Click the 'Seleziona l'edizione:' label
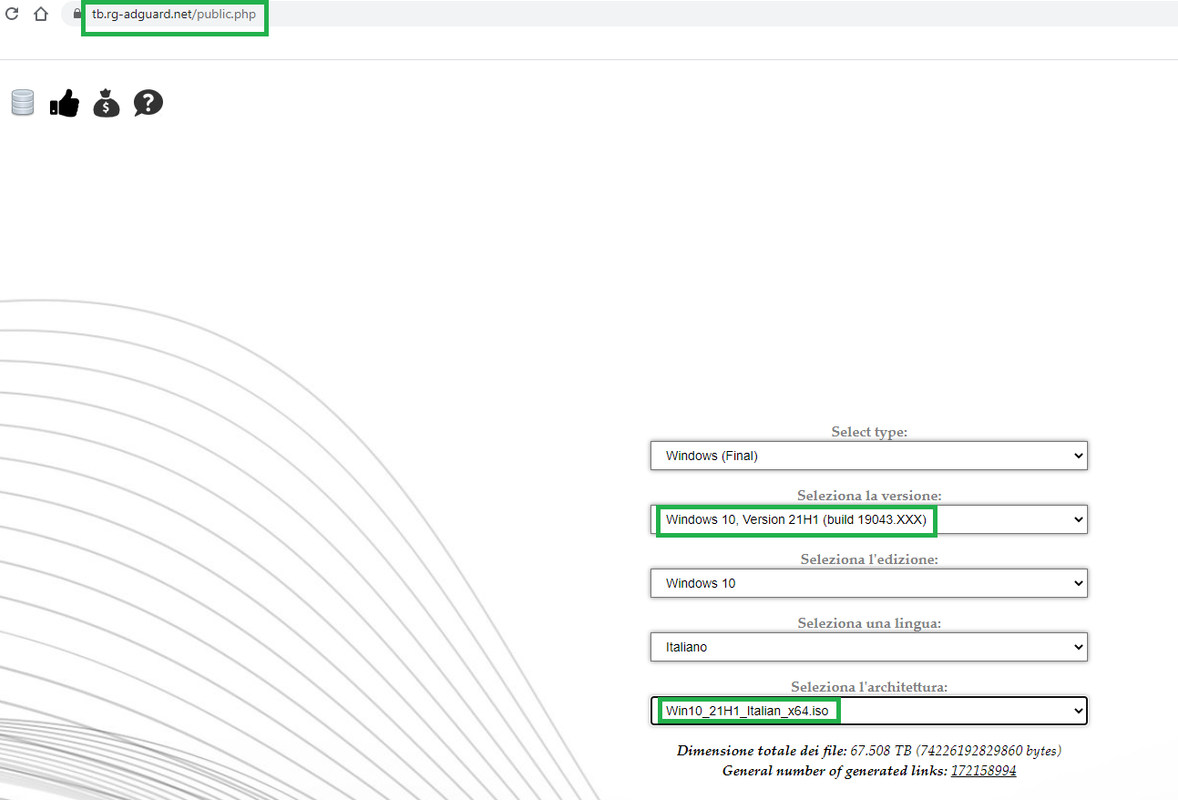1178x800 pixels. tap(869, 560)
